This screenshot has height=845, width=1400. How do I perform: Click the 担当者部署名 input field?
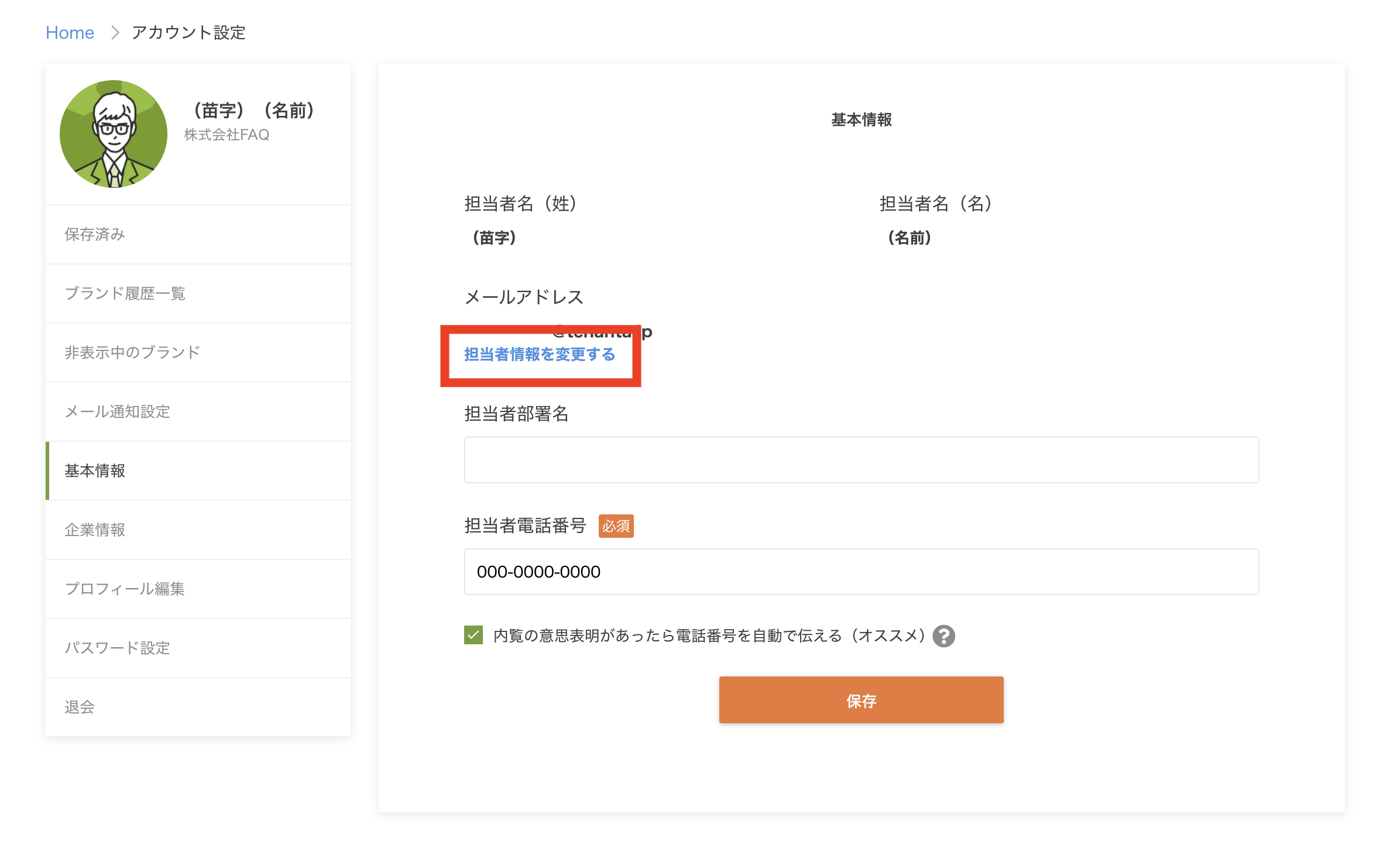[x=861, y=460]
